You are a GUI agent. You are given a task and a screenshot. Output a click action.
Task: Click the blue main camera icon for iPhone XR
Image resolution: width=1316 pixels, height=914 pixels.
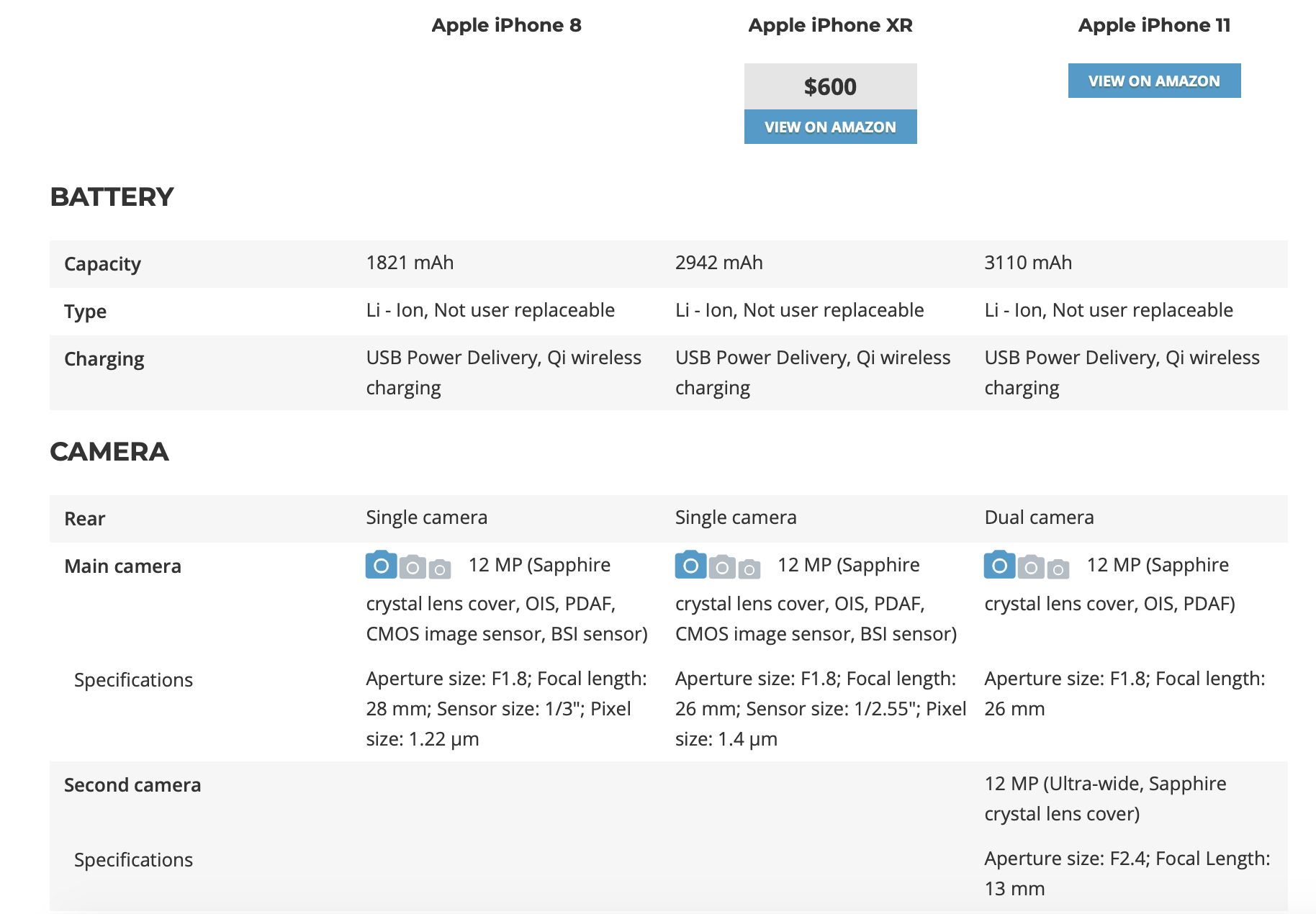690,565
